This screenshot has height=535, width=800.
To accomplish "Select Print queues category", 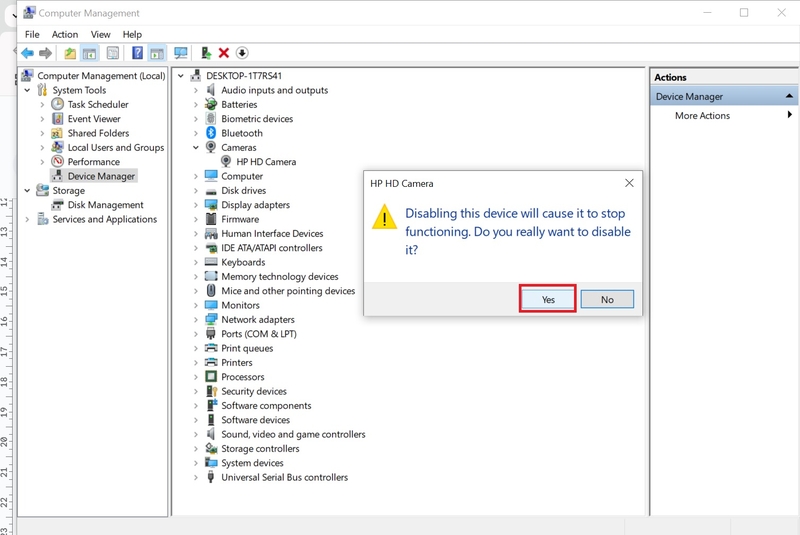I will [247, 348].
